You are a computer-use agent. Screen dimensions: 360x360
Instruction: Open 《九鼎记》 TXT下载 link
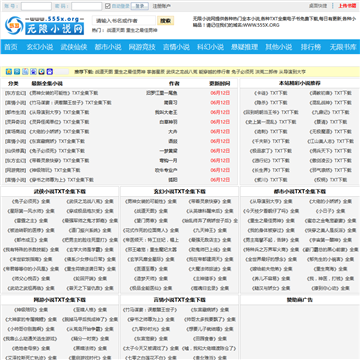[330, 112]
